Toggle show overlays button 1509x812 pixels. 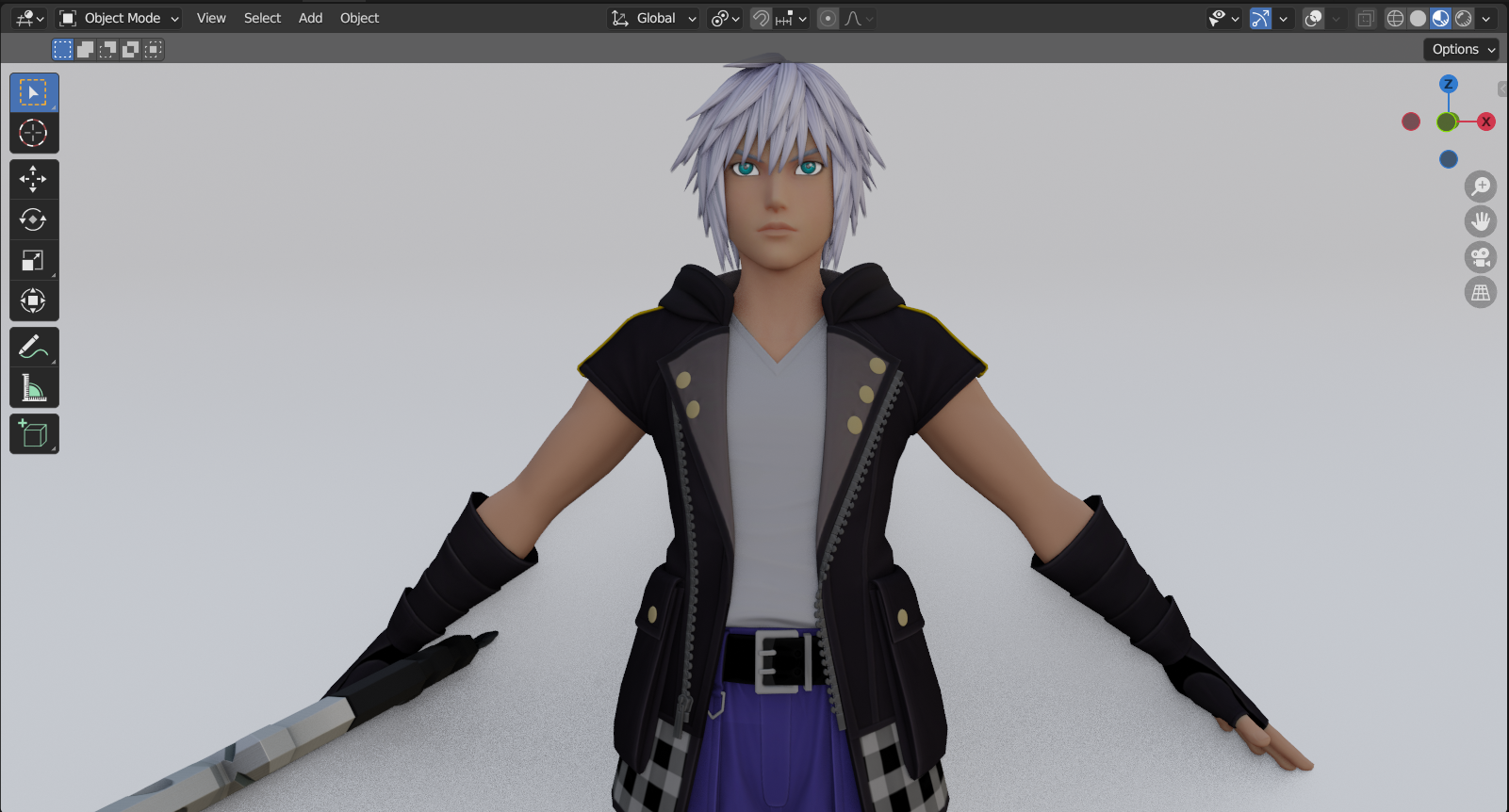1313,18
